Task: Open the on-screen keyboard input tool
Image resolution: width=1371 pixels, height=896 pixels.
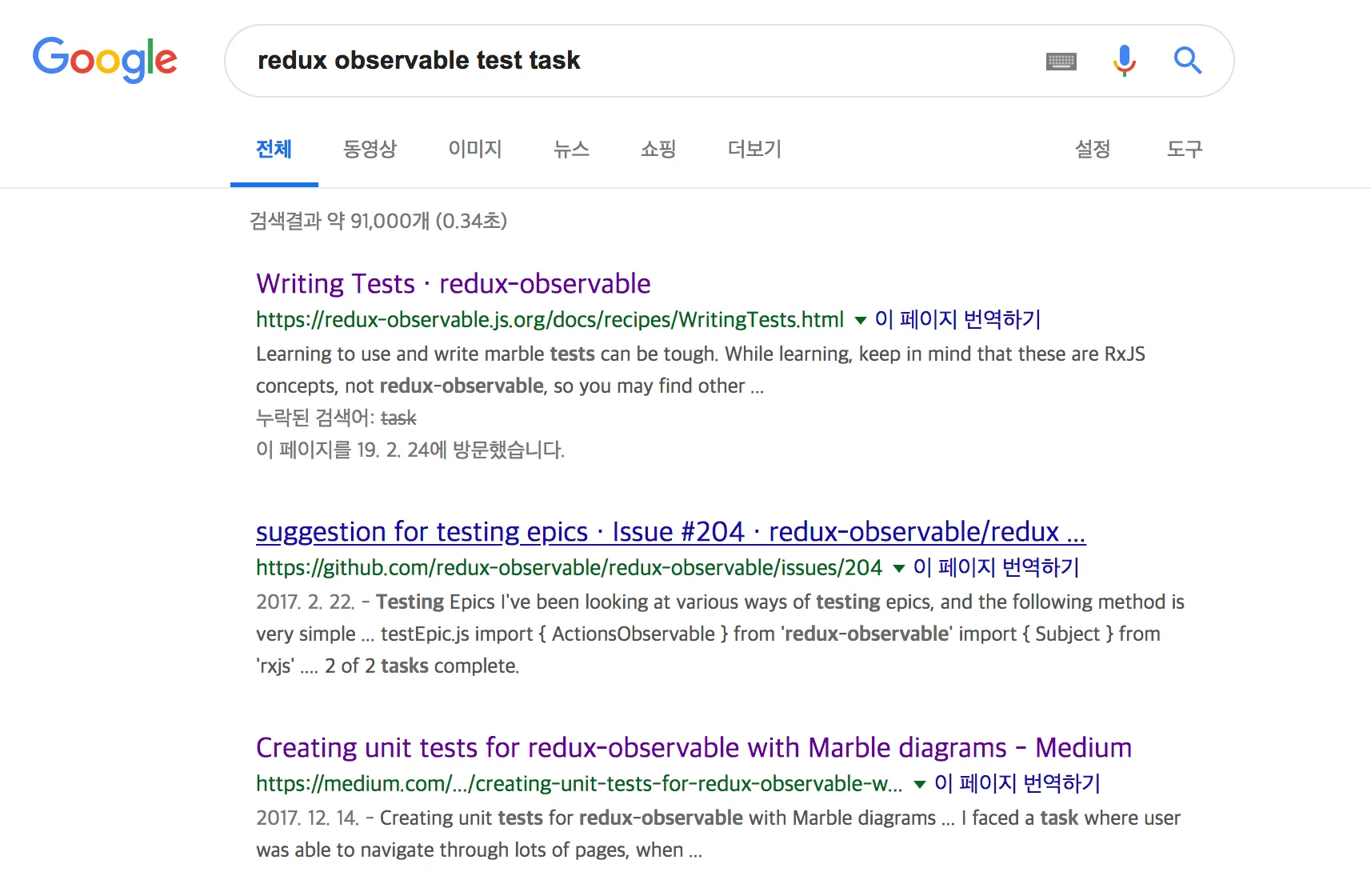Action: (1061, 62)
